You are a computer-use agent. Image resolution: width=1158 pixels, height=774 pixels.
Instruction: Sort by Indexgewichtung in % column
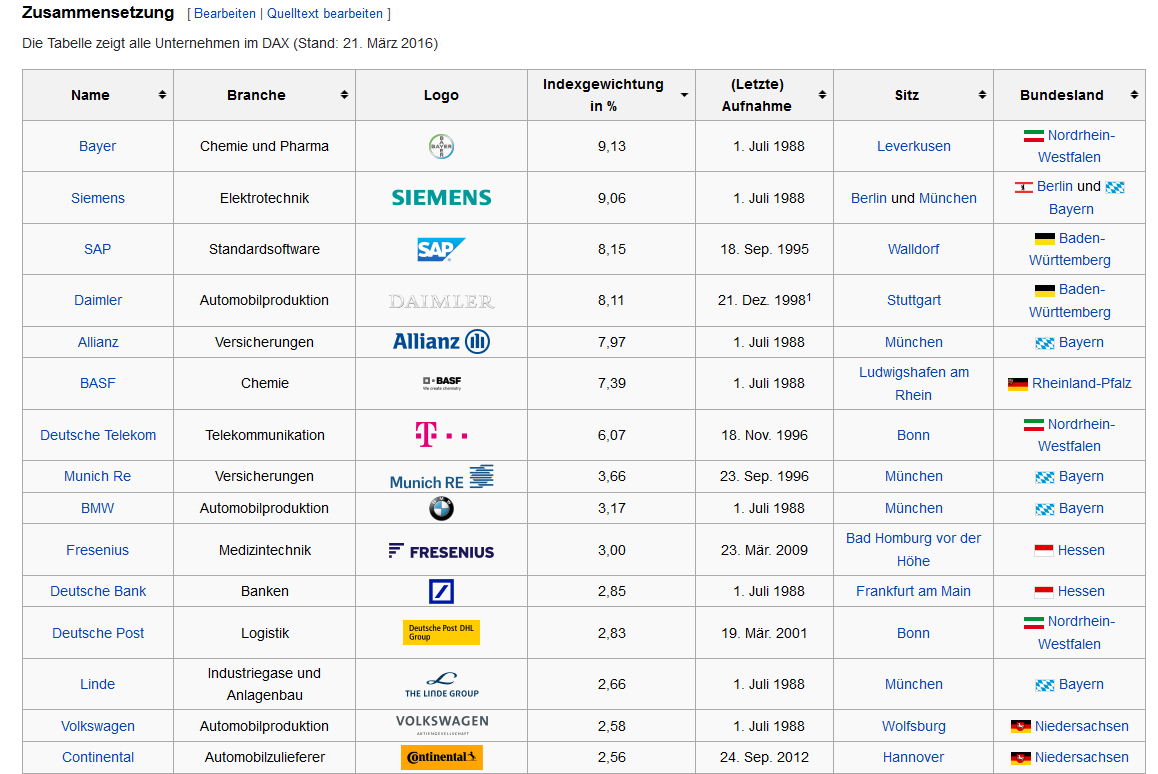point(684,95)
